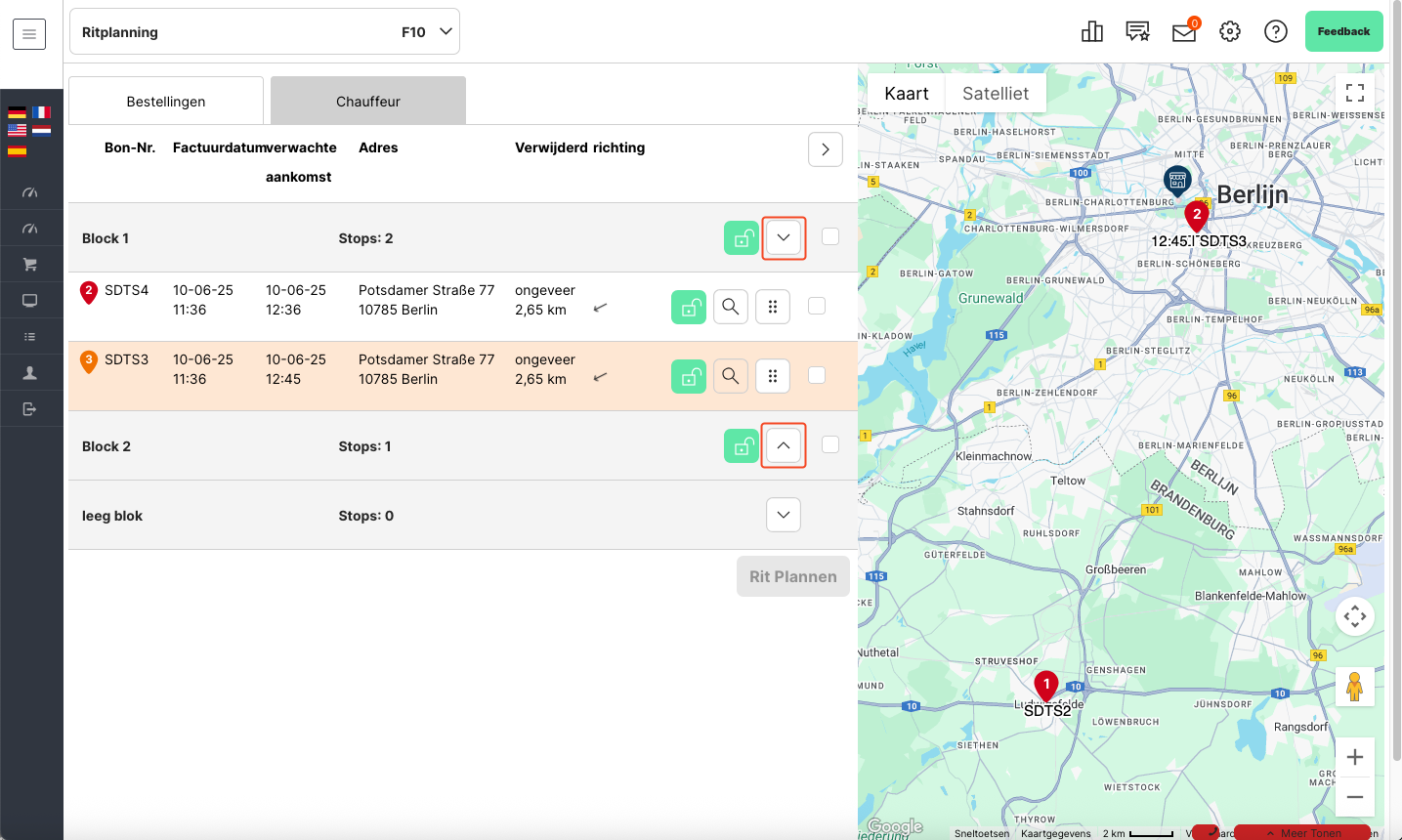The image size is (1402, 840).
Task: Collapse Block 1 with its chevron
Action: 784,237
